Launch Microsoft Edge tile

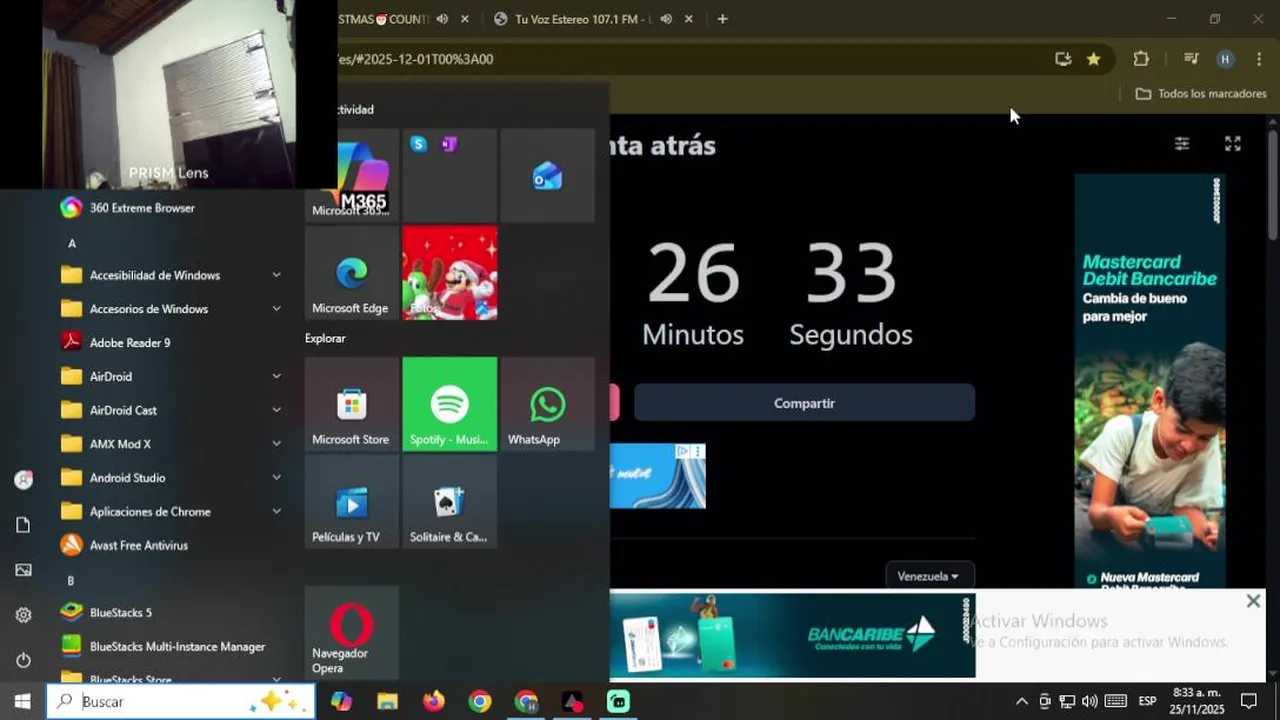click(x=351, y=273)
